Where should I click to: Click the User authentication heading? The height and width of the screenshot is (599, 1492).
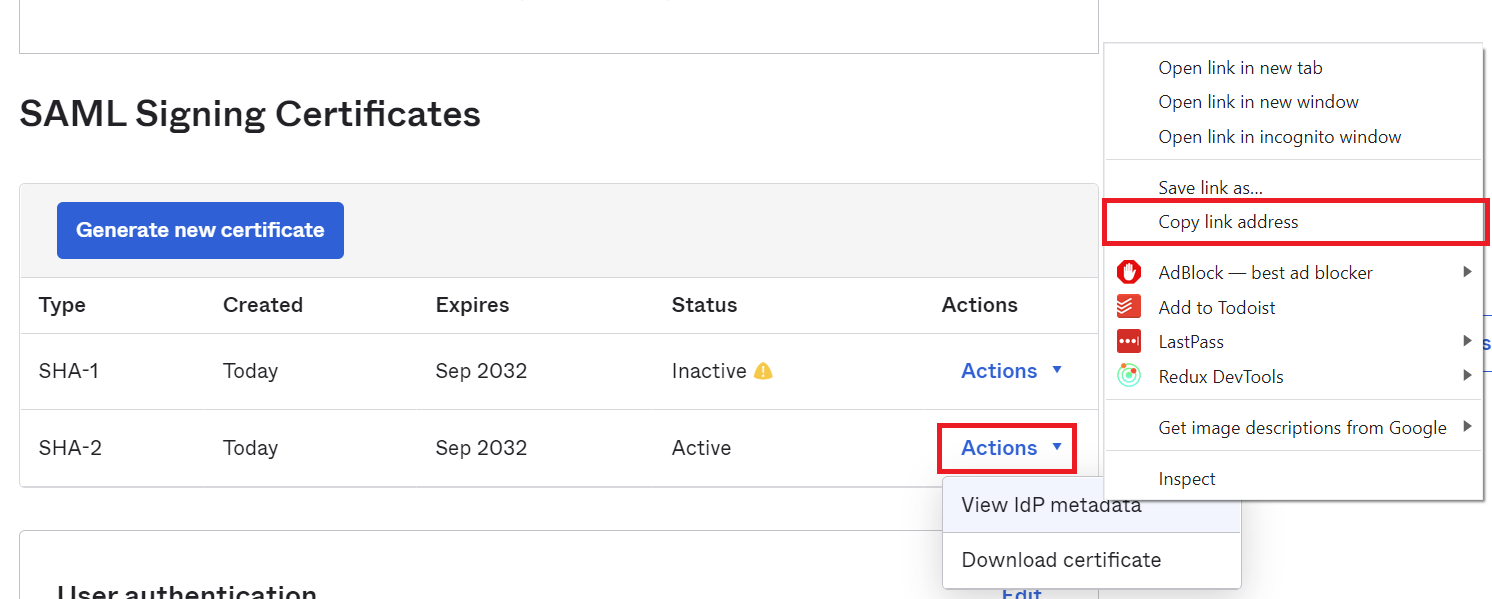(187, 592)
